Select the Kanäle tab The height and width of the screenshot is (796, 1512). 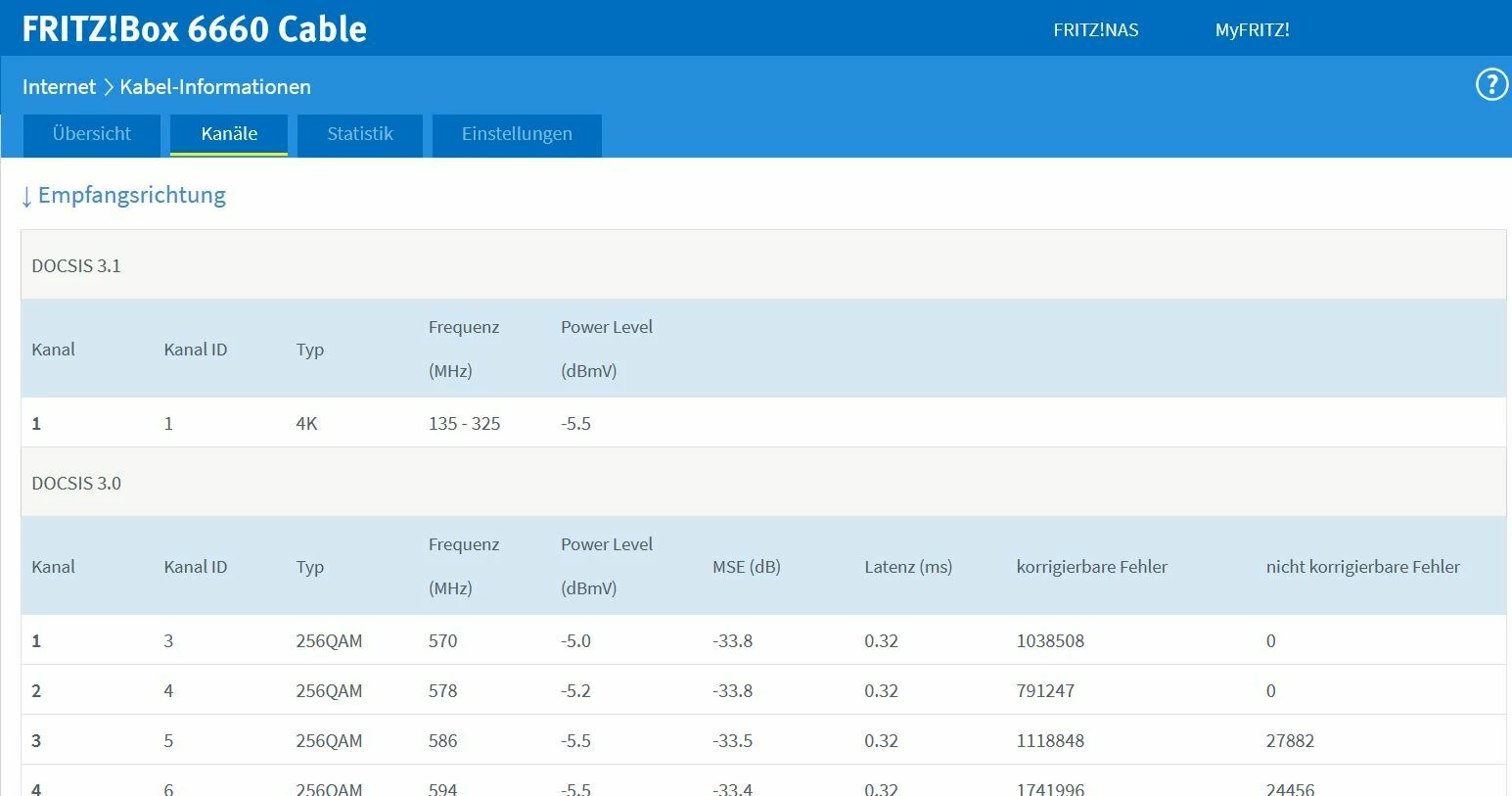(x=229, y=134)
